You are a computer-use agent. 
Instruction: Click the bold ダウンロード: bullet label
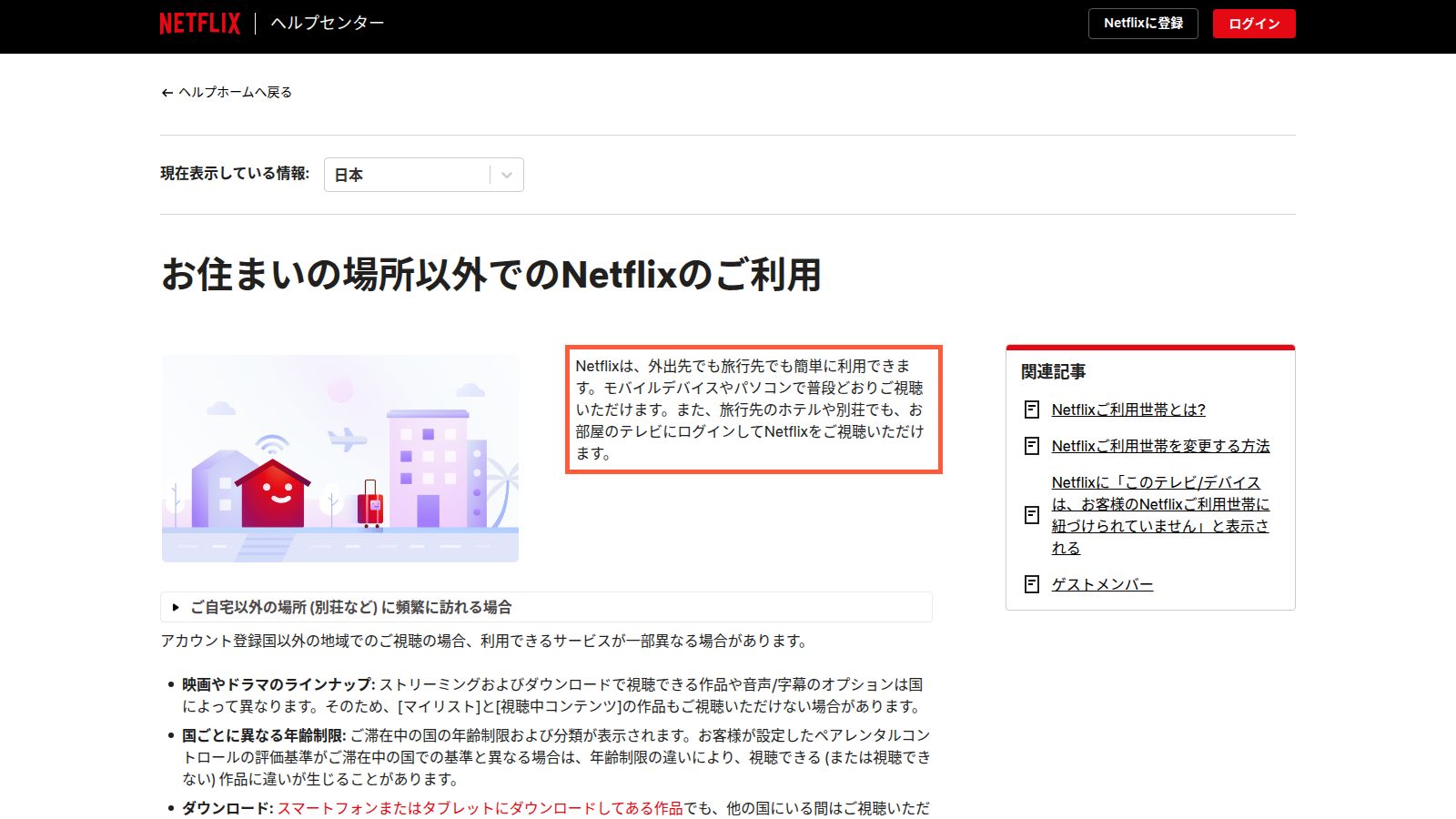pyautogui.click(x=227, y=808)
